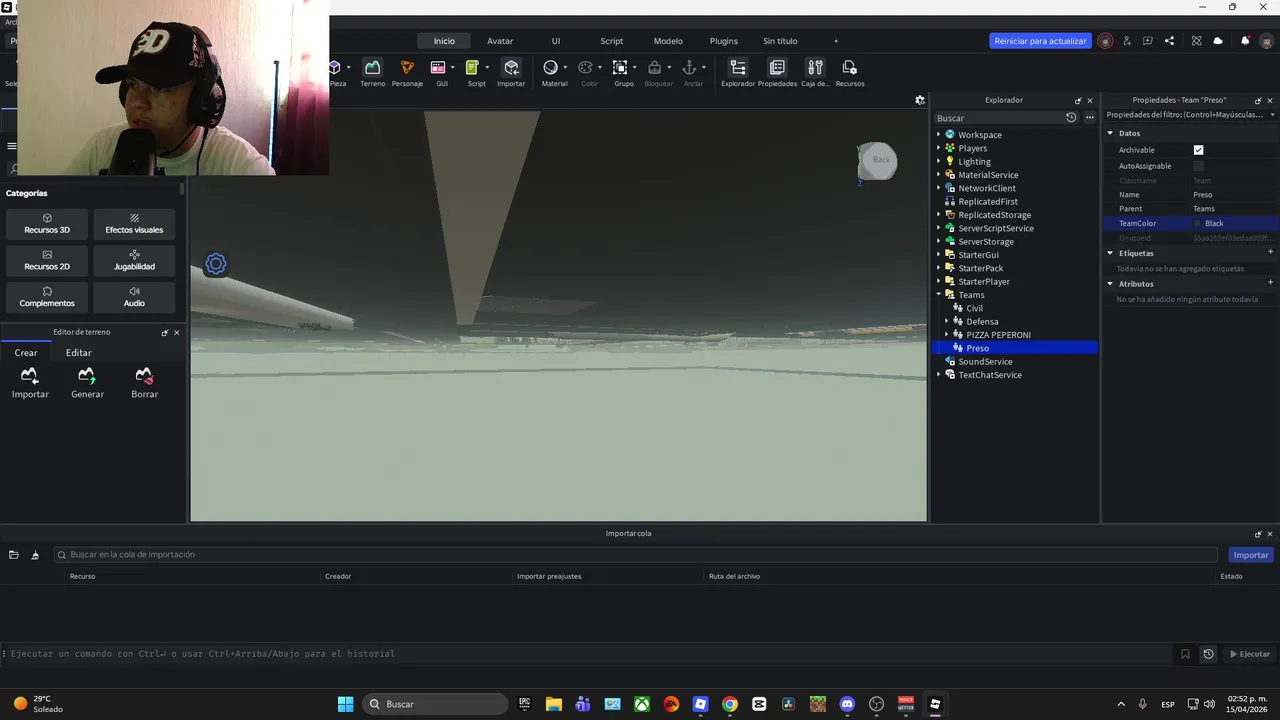Open the Material dropdown arrow
Viewport: 1280px width, 720px height.
coord(565,68)
